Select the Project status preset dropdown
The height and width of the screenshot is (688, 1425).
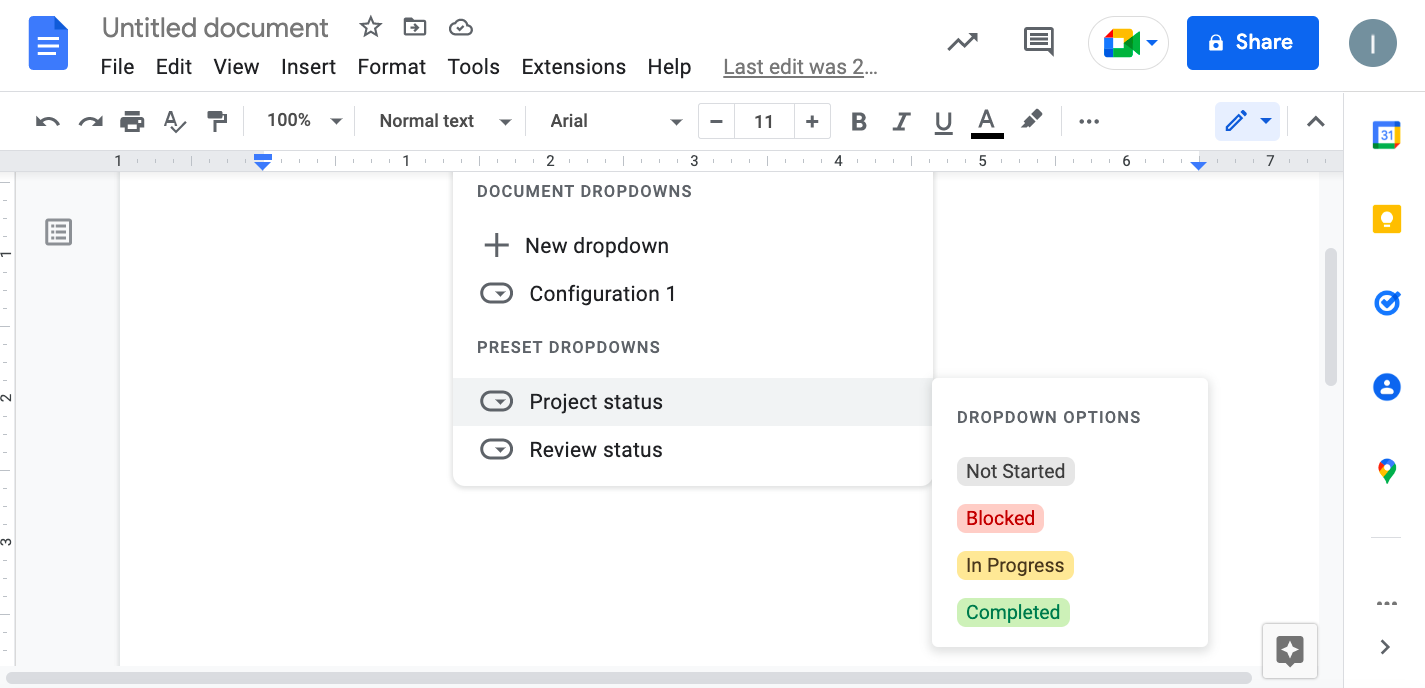(596, 401)
